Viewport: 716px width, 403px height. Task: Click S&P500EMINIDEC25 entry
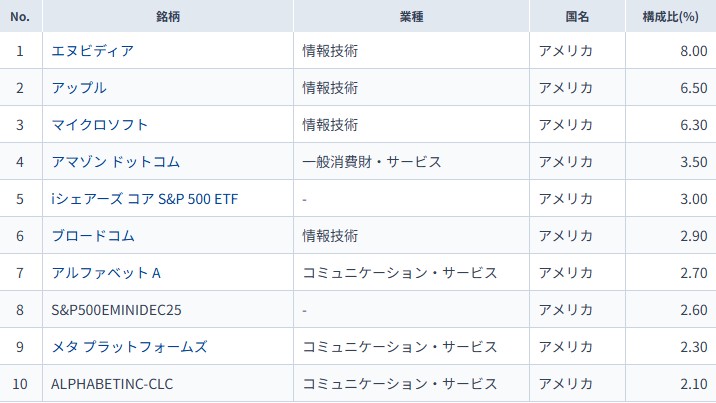click(118, 310)
